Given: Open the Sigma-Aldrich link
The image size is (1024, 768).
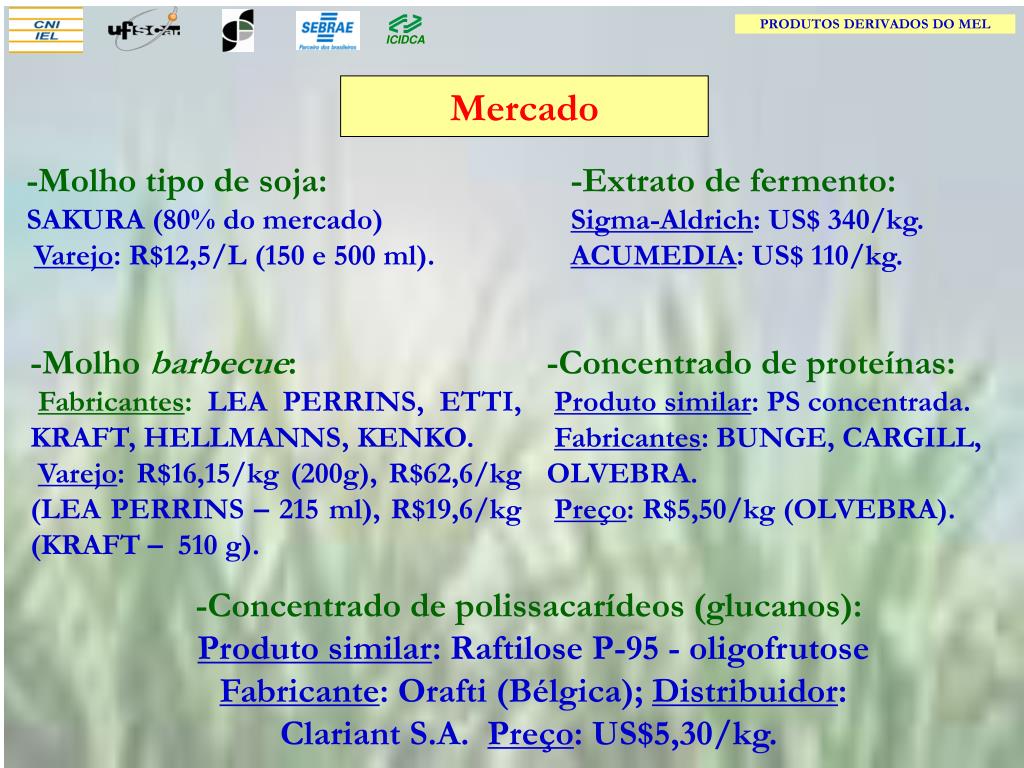Looking at the screenshot, I should [662, 220].
